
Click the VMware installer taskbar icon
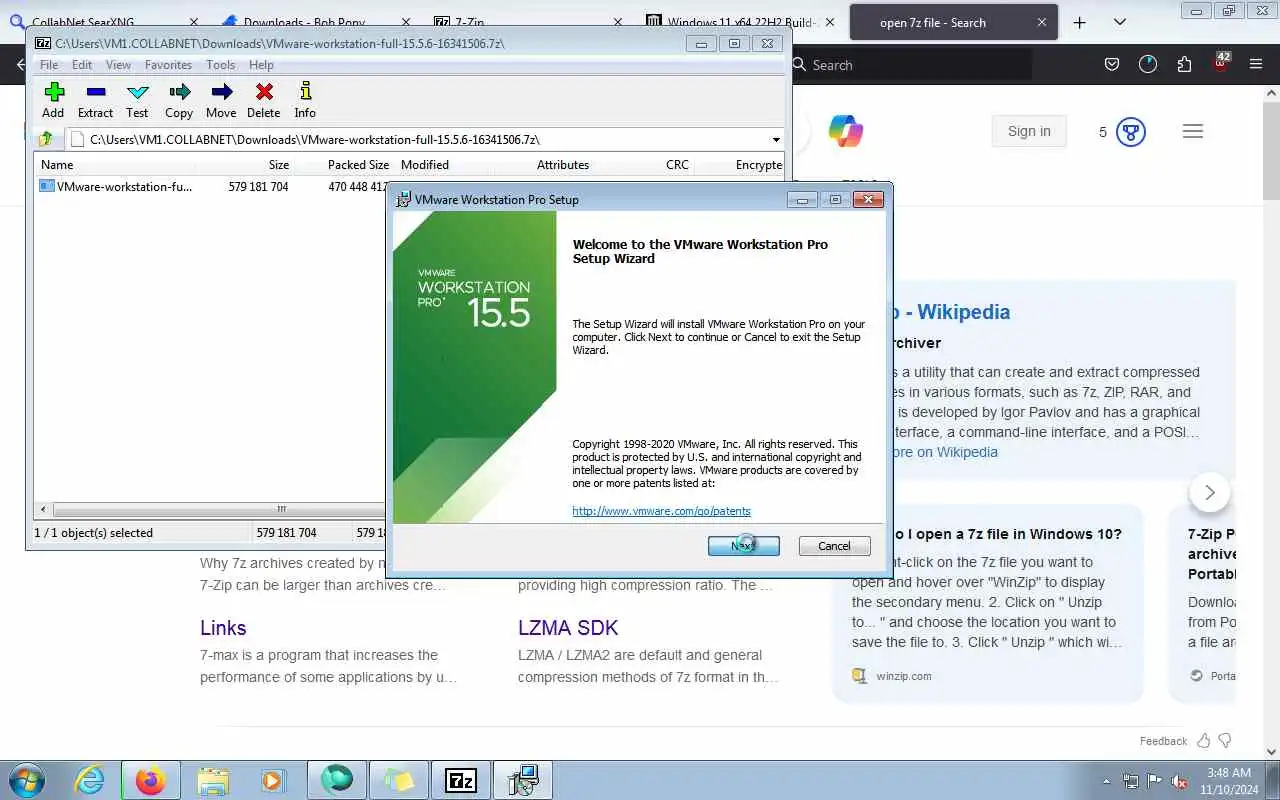523,780
